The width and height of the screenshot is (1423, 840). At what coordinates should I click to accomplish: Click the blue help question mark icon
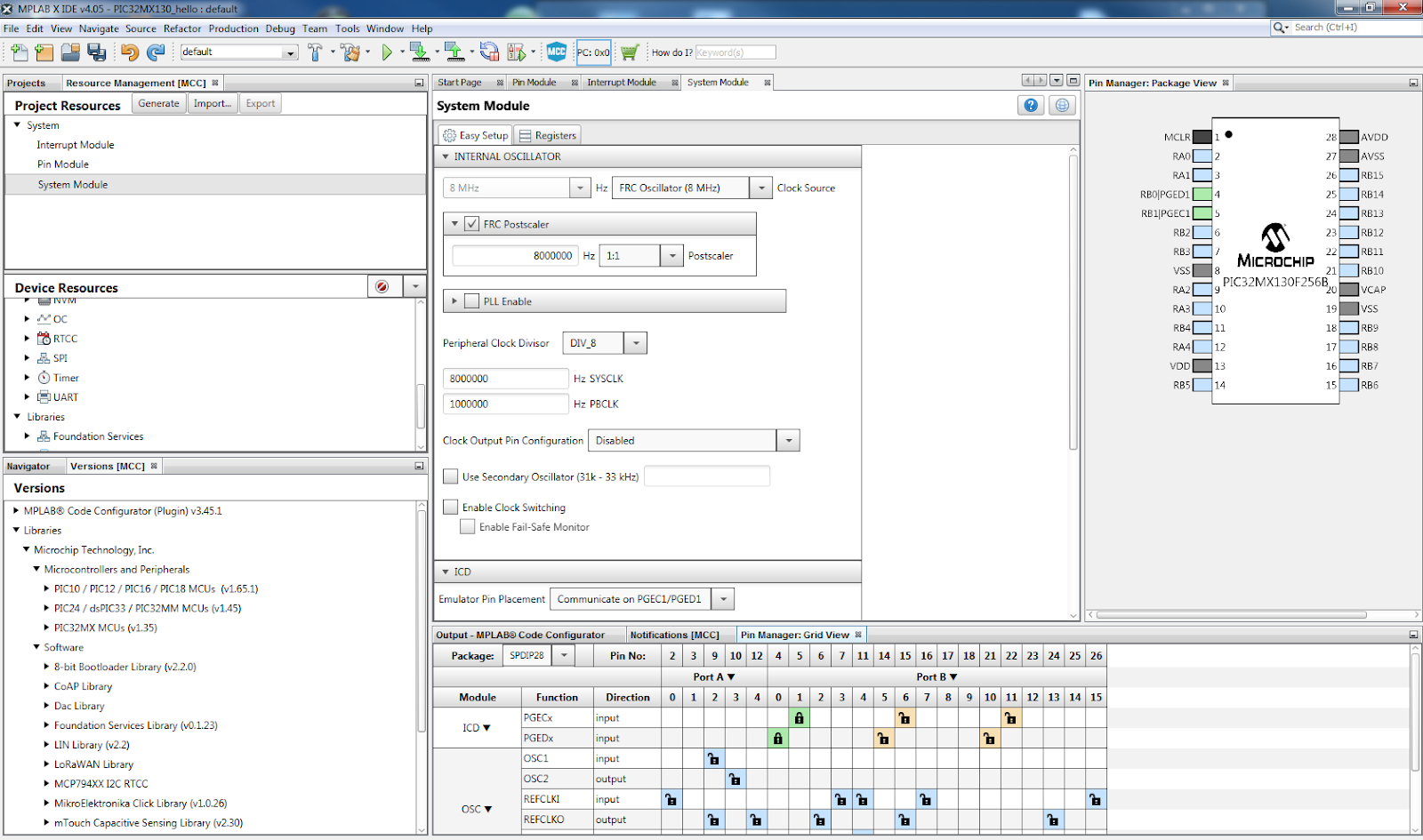pyautogui.click(x=1031, y=106)
